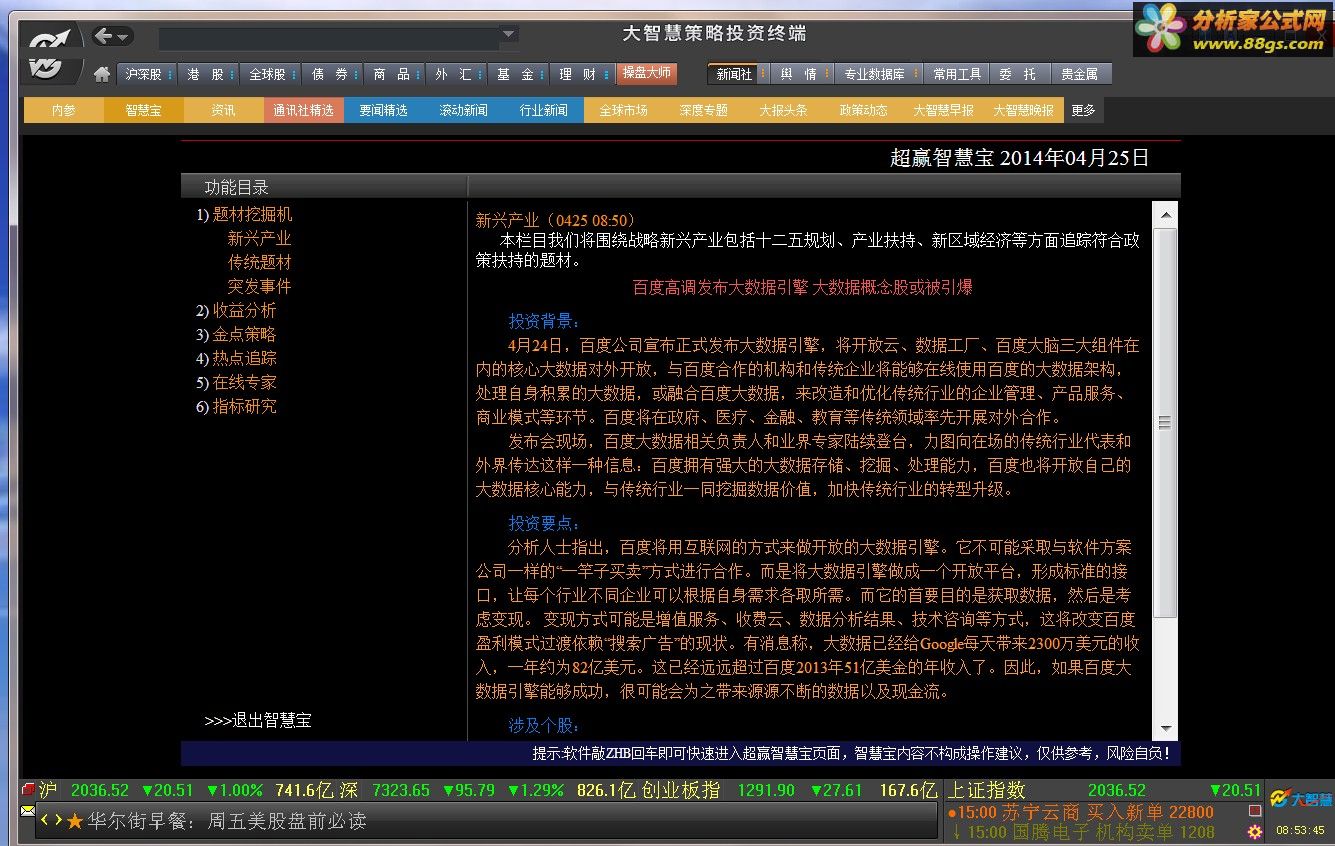Image resolution: width=1335 pixels, height=846 pixels.
Task: Open the dropdown beside the back arrow
Action: click(124, 38)
